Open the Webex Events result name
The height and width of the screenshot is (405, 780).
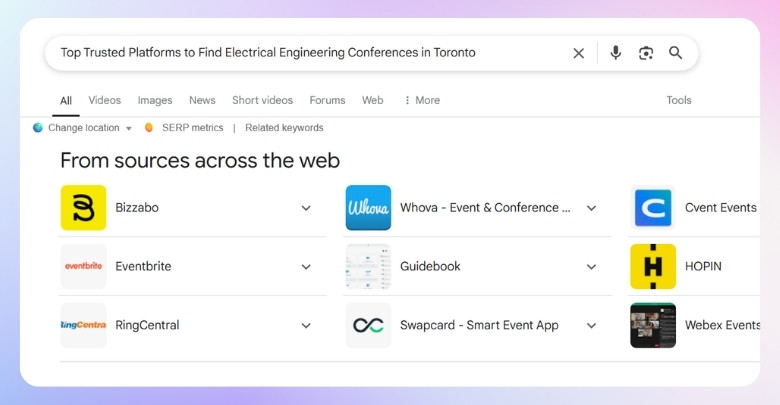point(722,325)
